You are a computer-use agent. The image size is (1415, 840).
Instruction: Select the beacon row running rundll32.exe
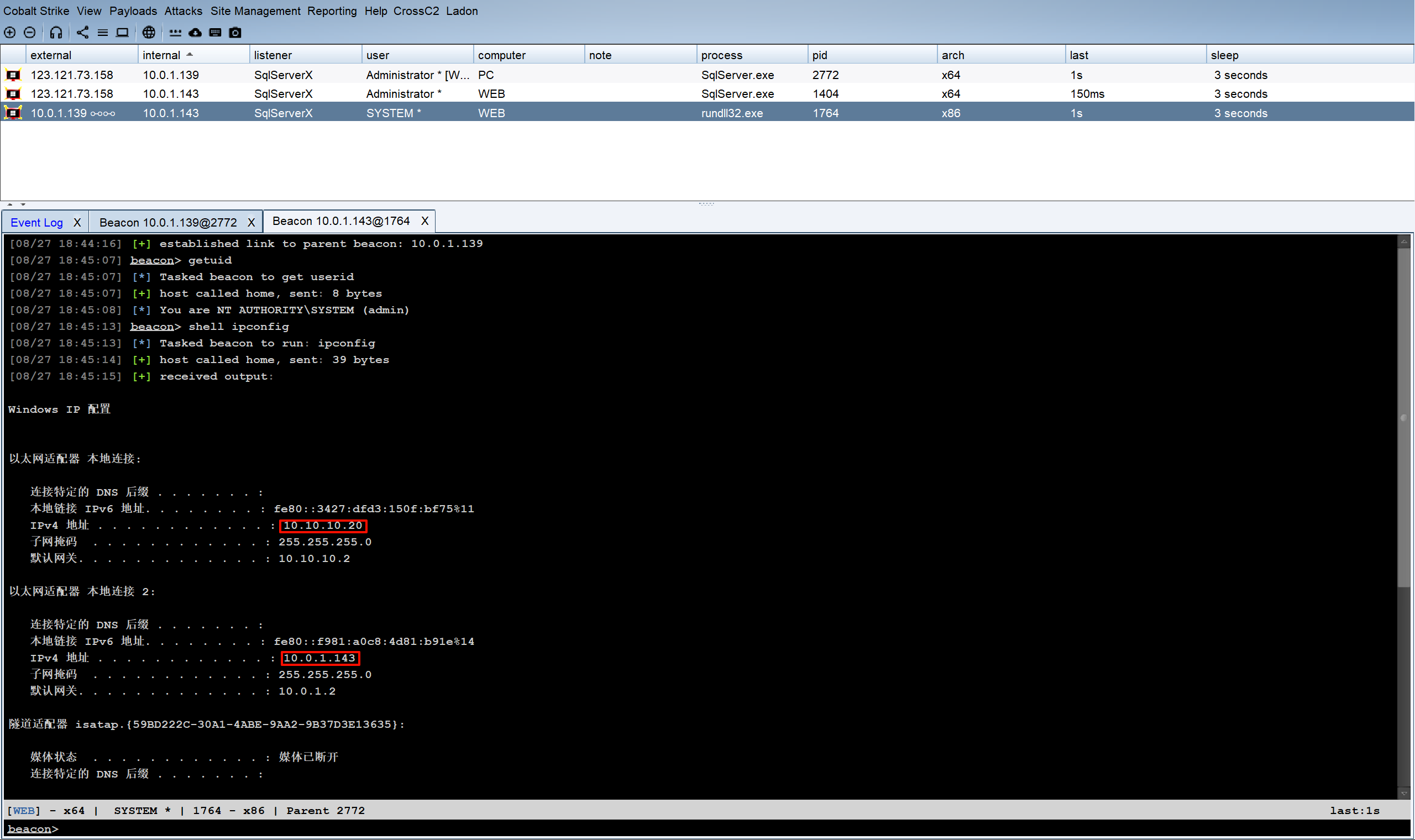click(731, 113)
